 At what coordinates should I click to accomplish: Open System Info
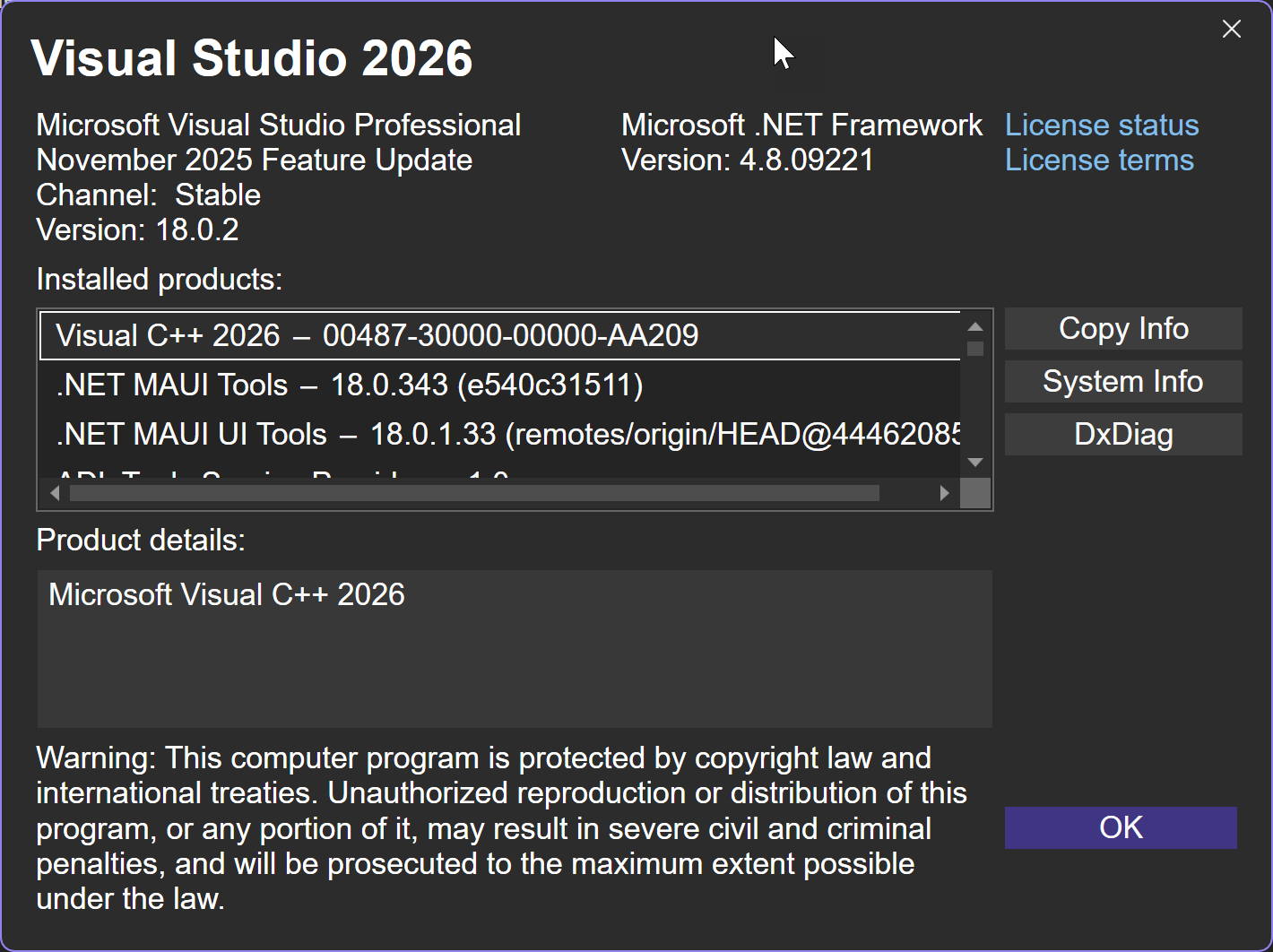(1123, 382)
